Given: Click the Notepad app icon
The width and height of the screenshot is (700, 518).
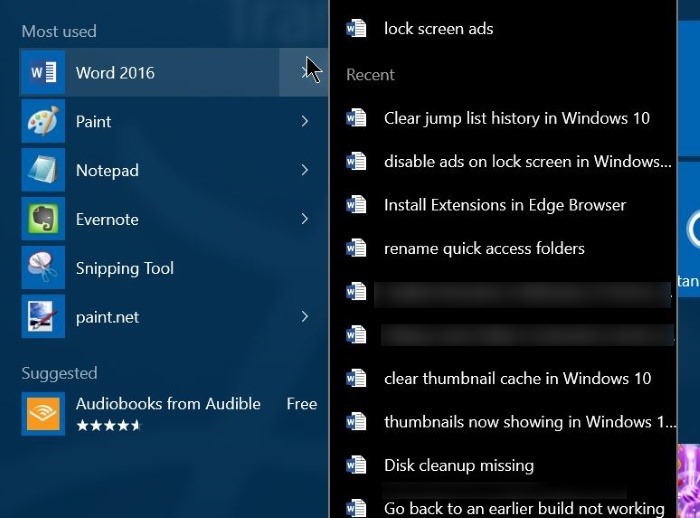Looking at the screenshot, I should point(43,170).
